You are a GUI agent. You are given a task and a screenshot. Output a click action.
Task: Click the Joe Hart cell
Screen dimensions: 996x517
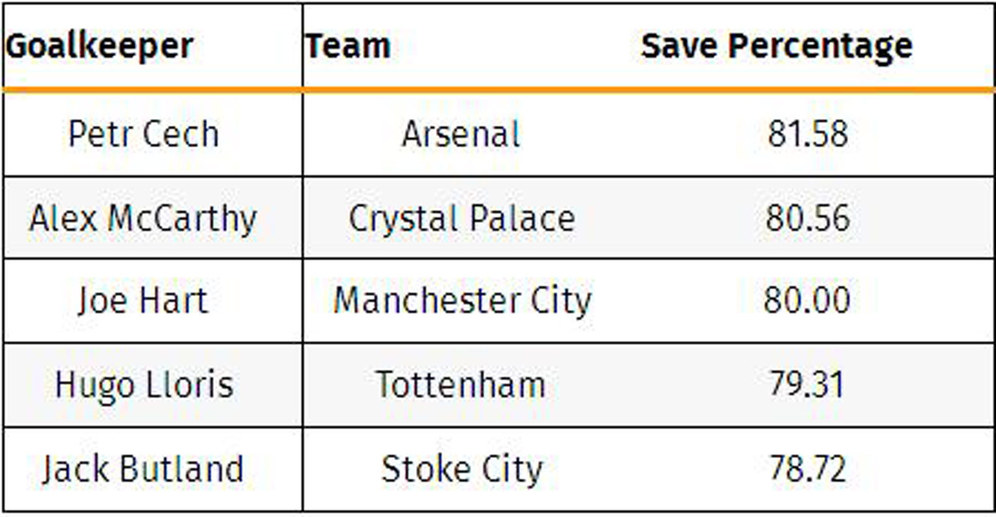pyautogui.click(x=143, y=300)
